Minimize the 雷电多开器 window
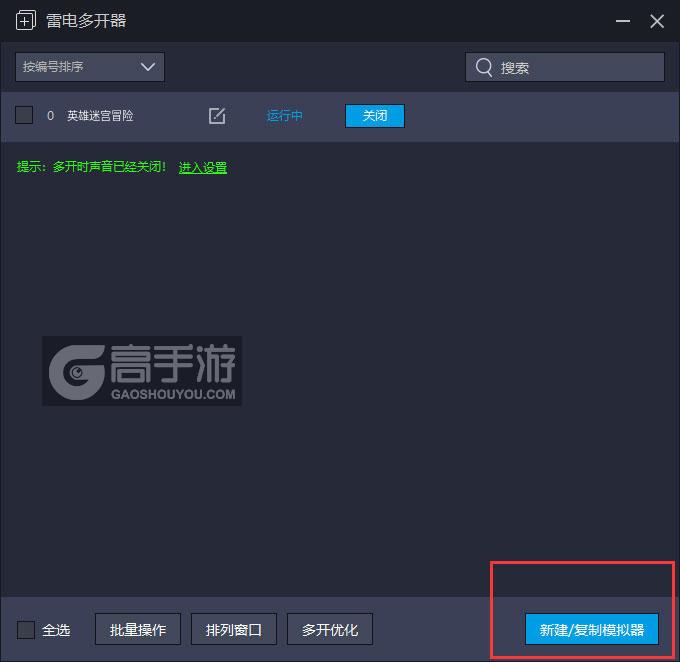The image size is (680, 662). tap(622, 21)
